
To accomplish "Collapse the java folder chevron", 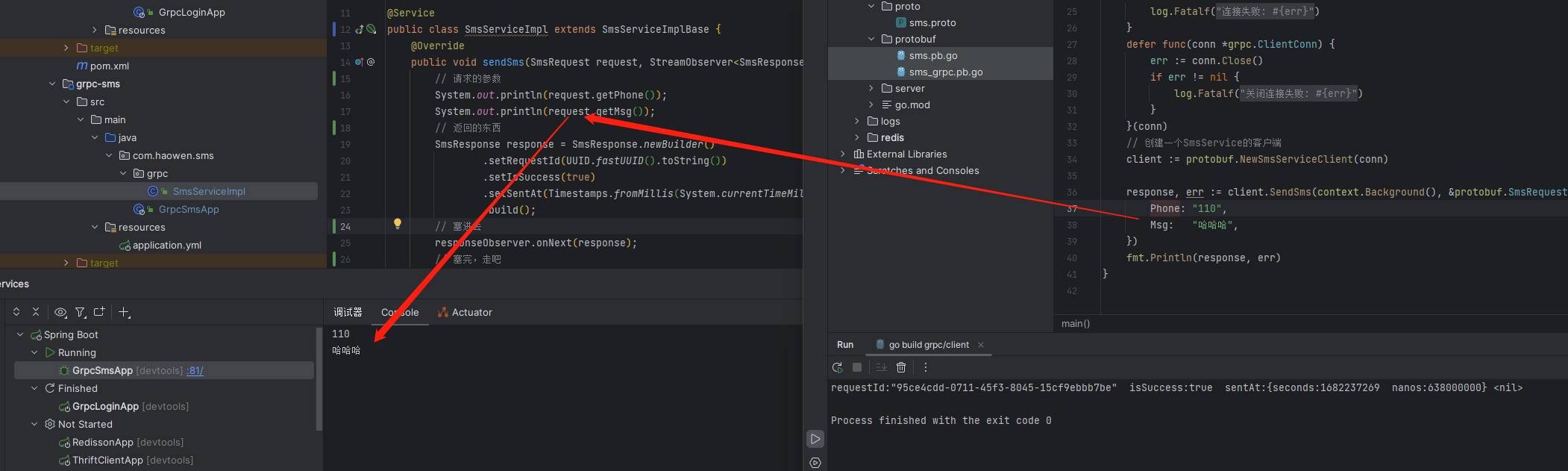I will [95, 137].
